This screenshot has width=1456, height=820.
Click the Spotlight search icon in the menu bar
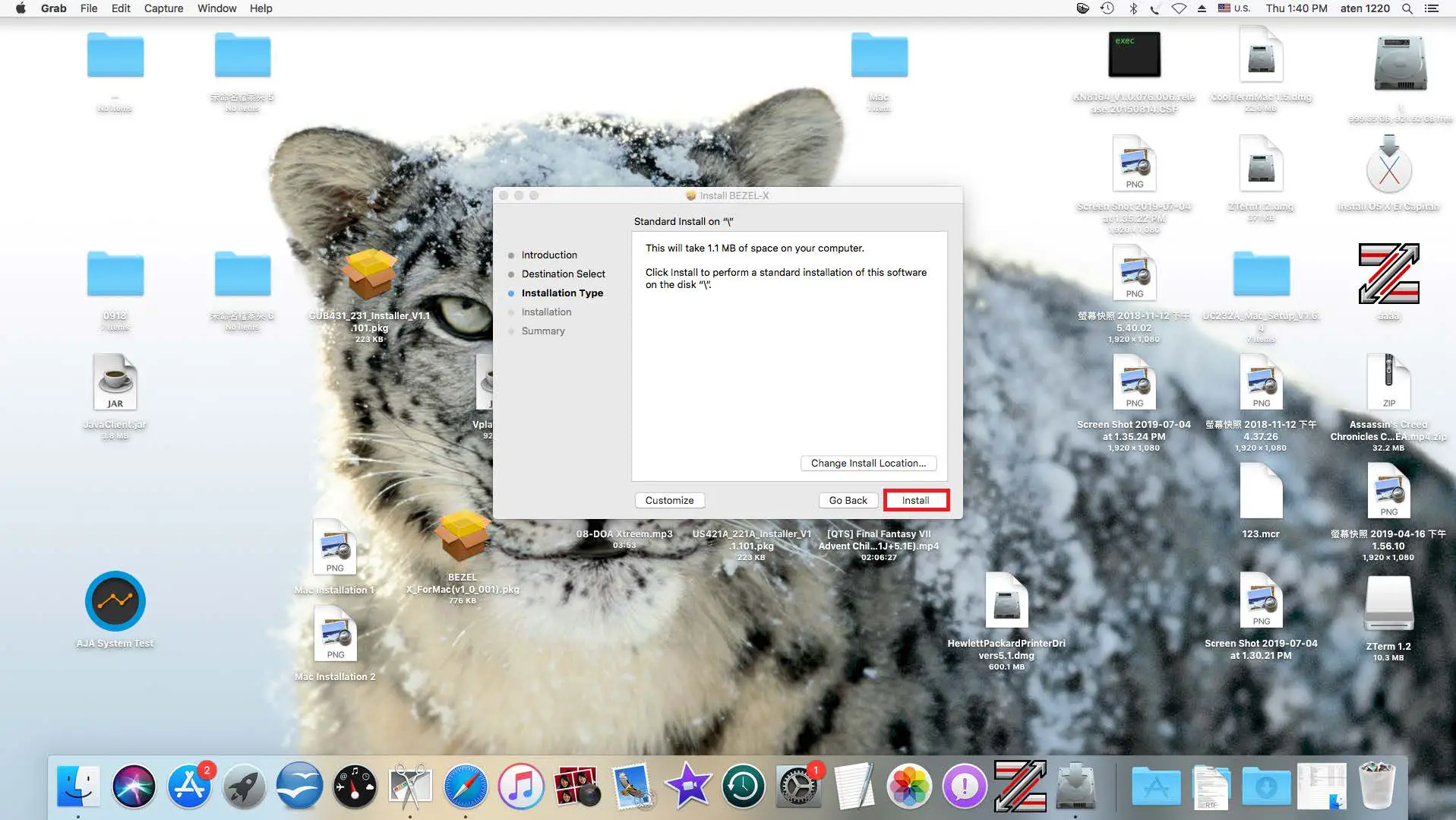(1407, 8)
